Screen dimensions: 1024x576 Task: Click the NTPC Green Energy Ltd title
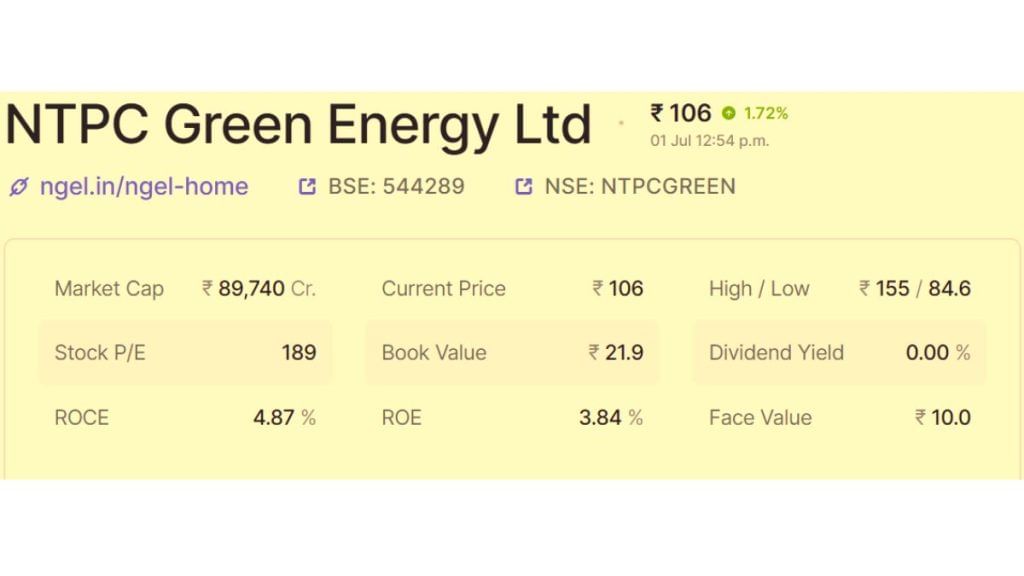pos(298,125)
